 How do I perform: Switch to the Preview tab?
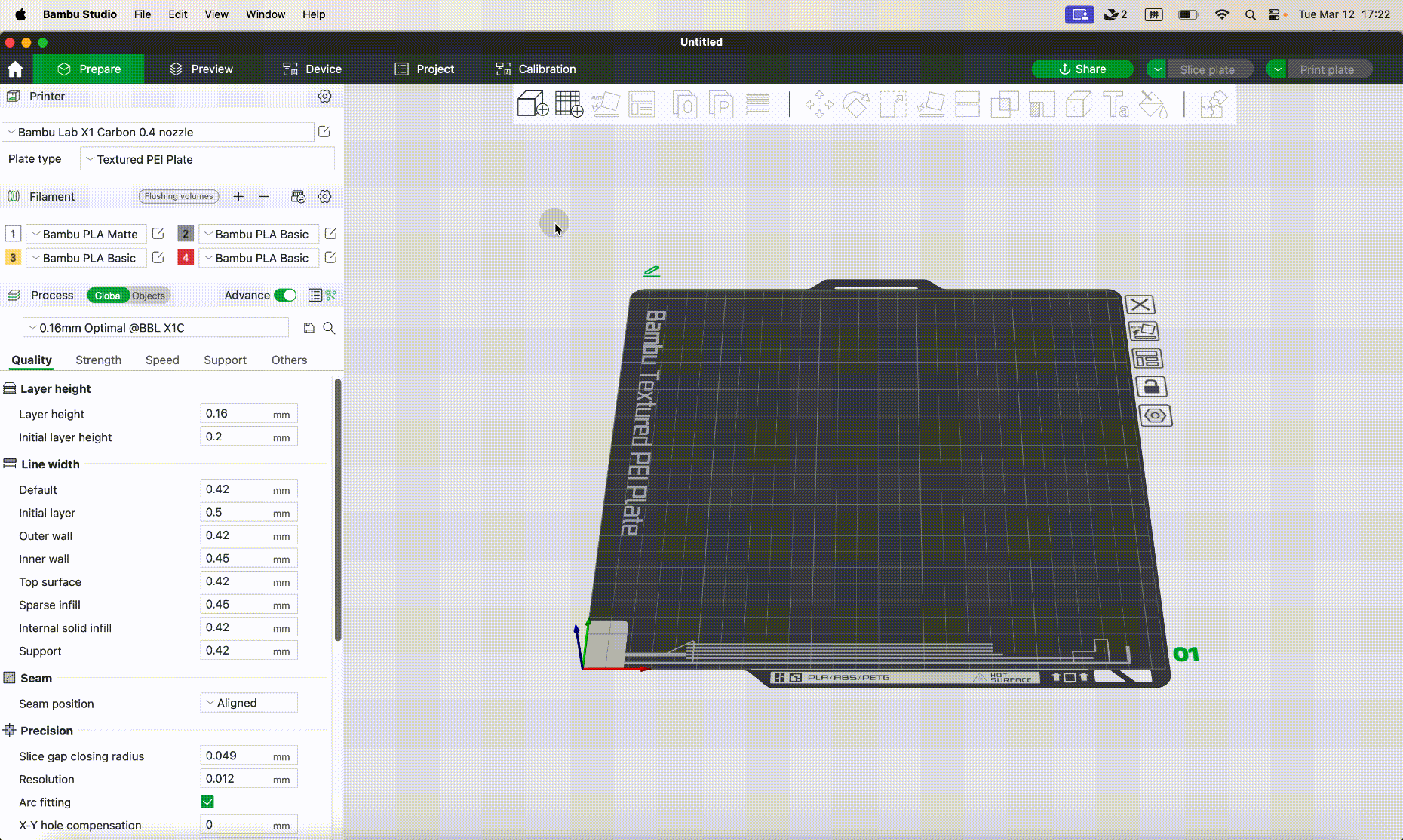(x=201, y=69)
